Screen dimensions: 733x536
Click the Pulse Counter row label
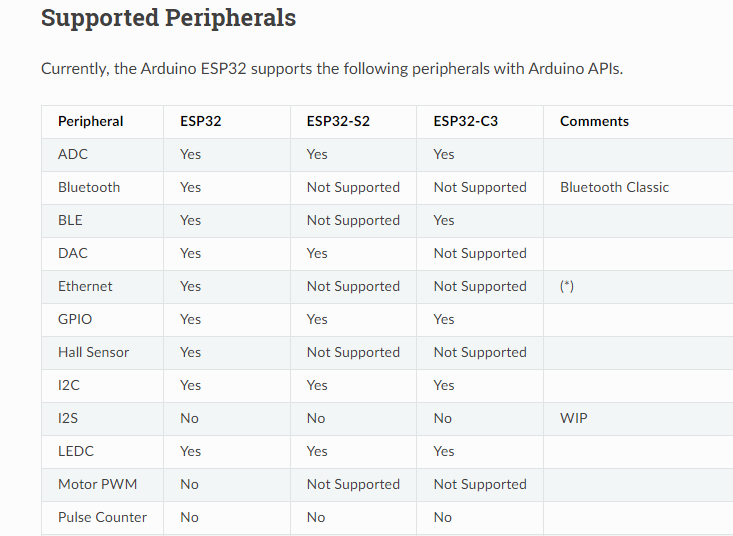102,517
